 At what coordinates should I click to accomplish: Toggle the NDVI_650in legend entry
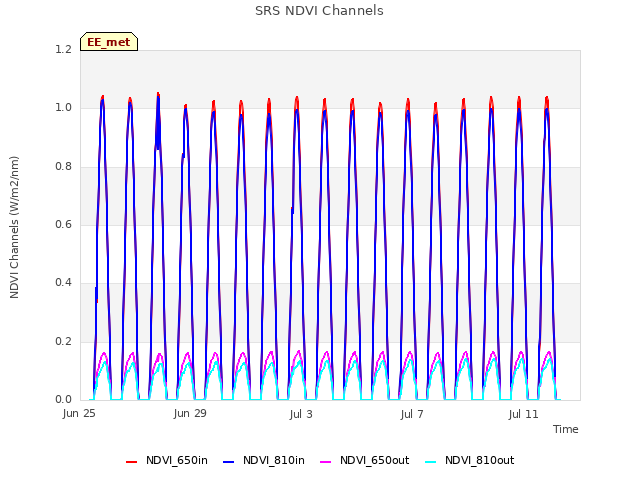point(167,460)
